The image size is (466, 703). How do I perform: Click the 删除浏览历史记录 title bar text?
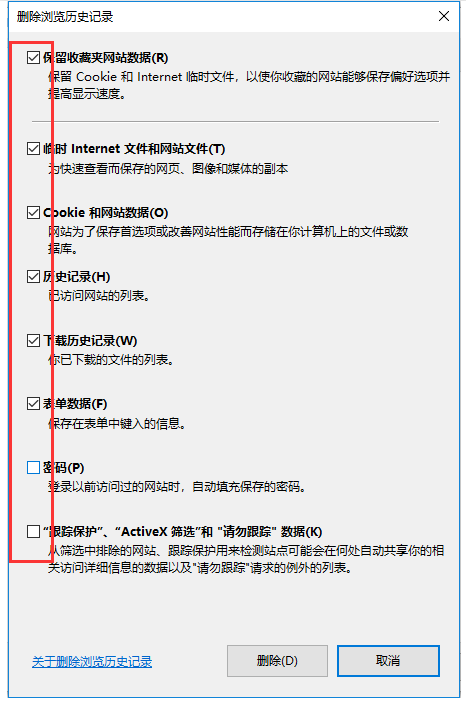coord(65,17)
